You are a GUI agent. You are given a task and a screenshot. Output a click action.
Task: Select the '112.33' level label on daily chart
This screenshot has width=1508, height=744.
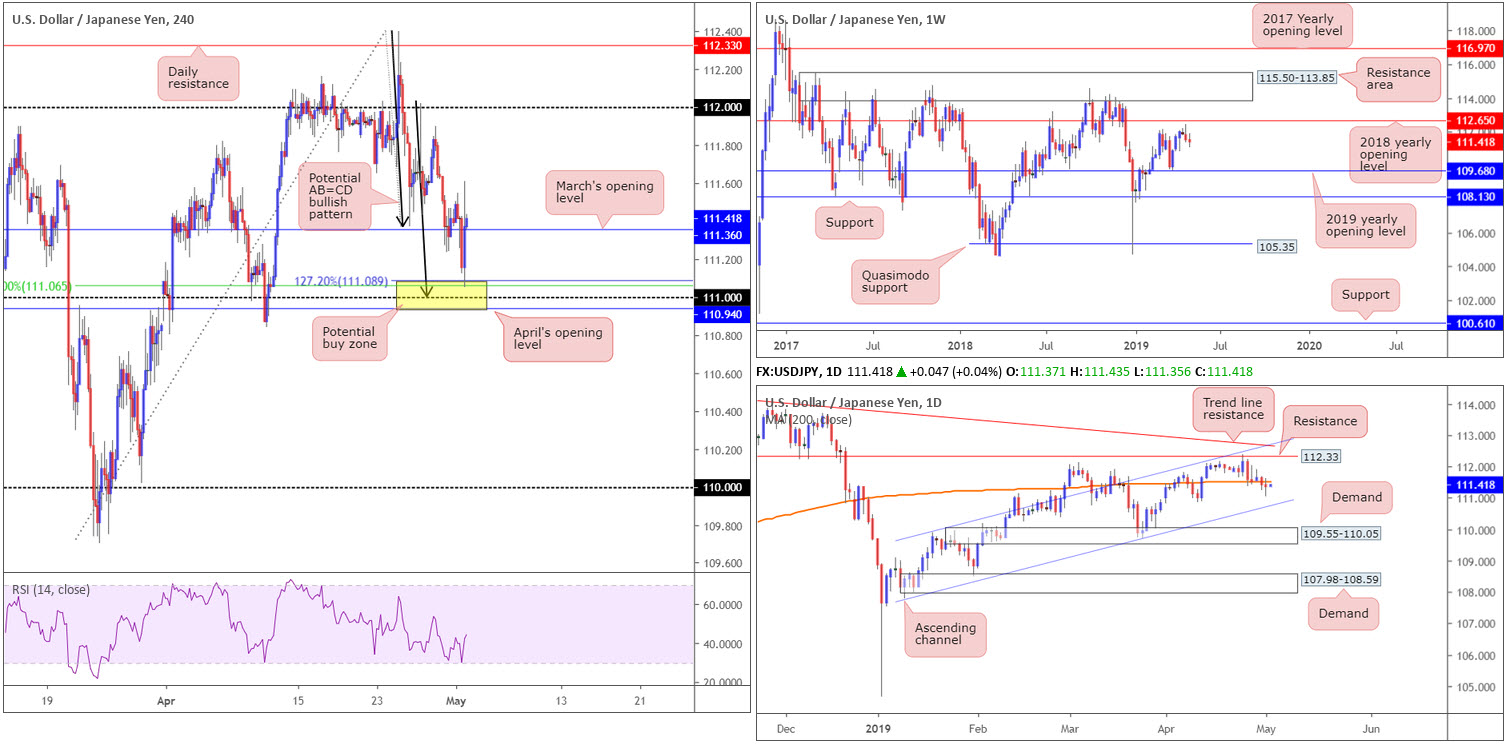tap(1319, 456)
